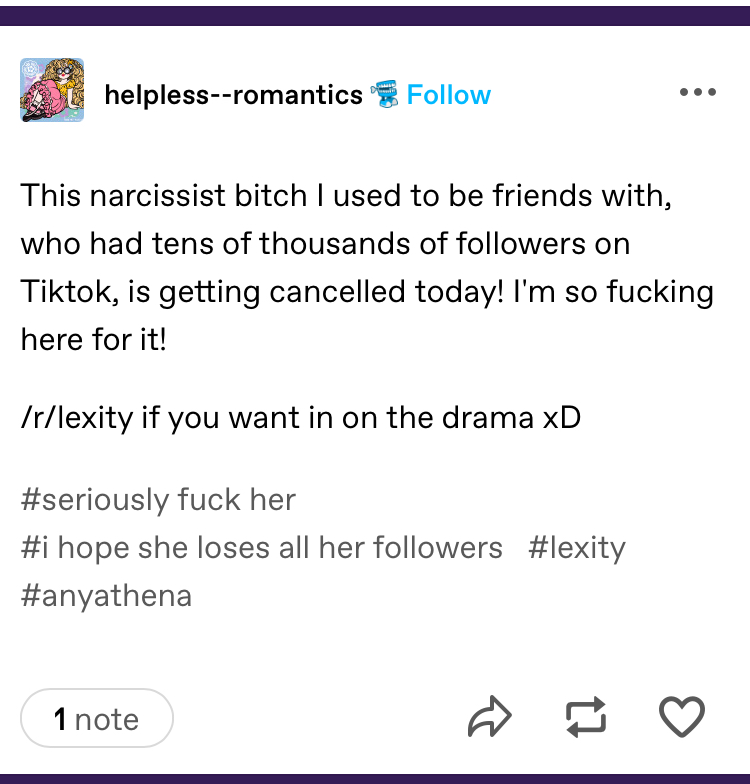Click the word 'Tiktok' in the post
750x784 pixels.
[x=66, y=292]
